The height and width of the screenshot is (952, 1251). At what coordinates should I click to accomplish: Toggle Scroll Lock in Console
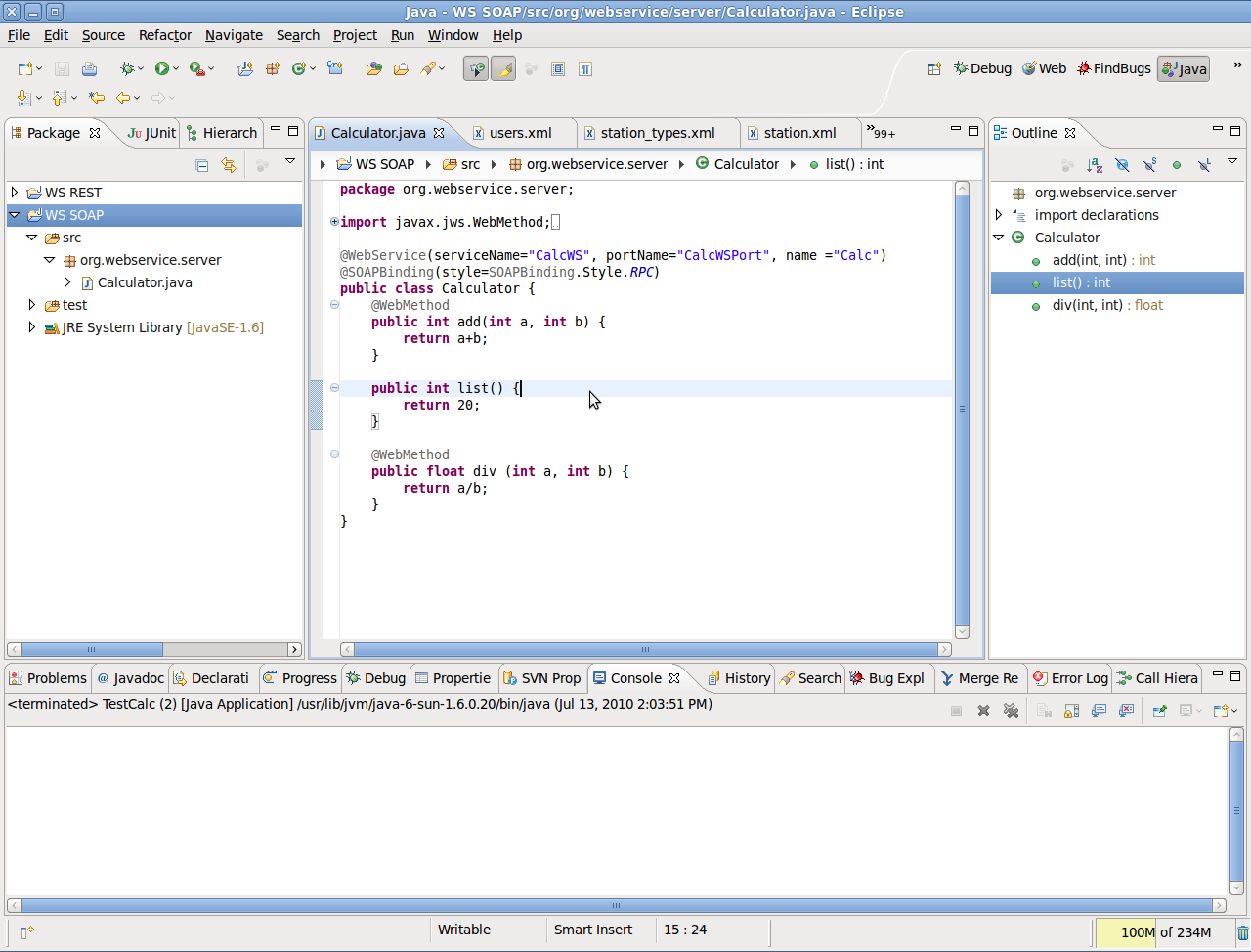1072,711
